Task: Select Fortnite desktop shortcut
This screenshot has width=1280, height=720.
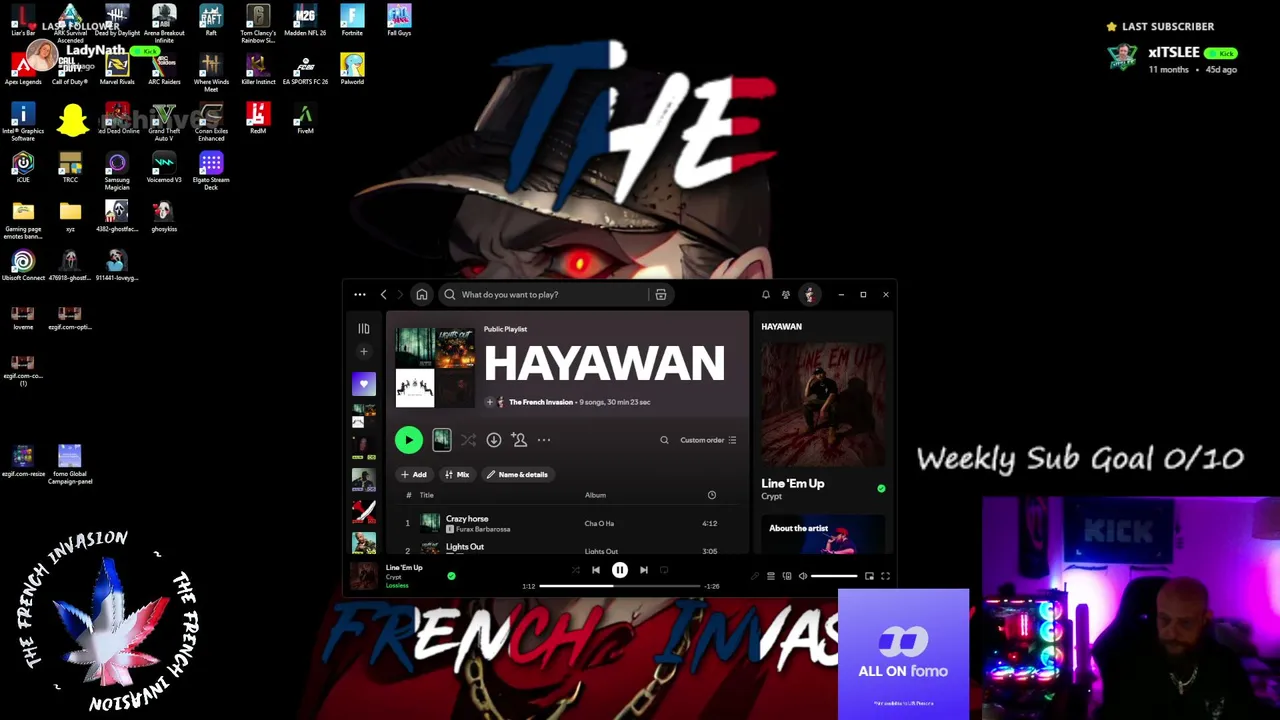Action: pyautogui.click(x=352, y=21)
